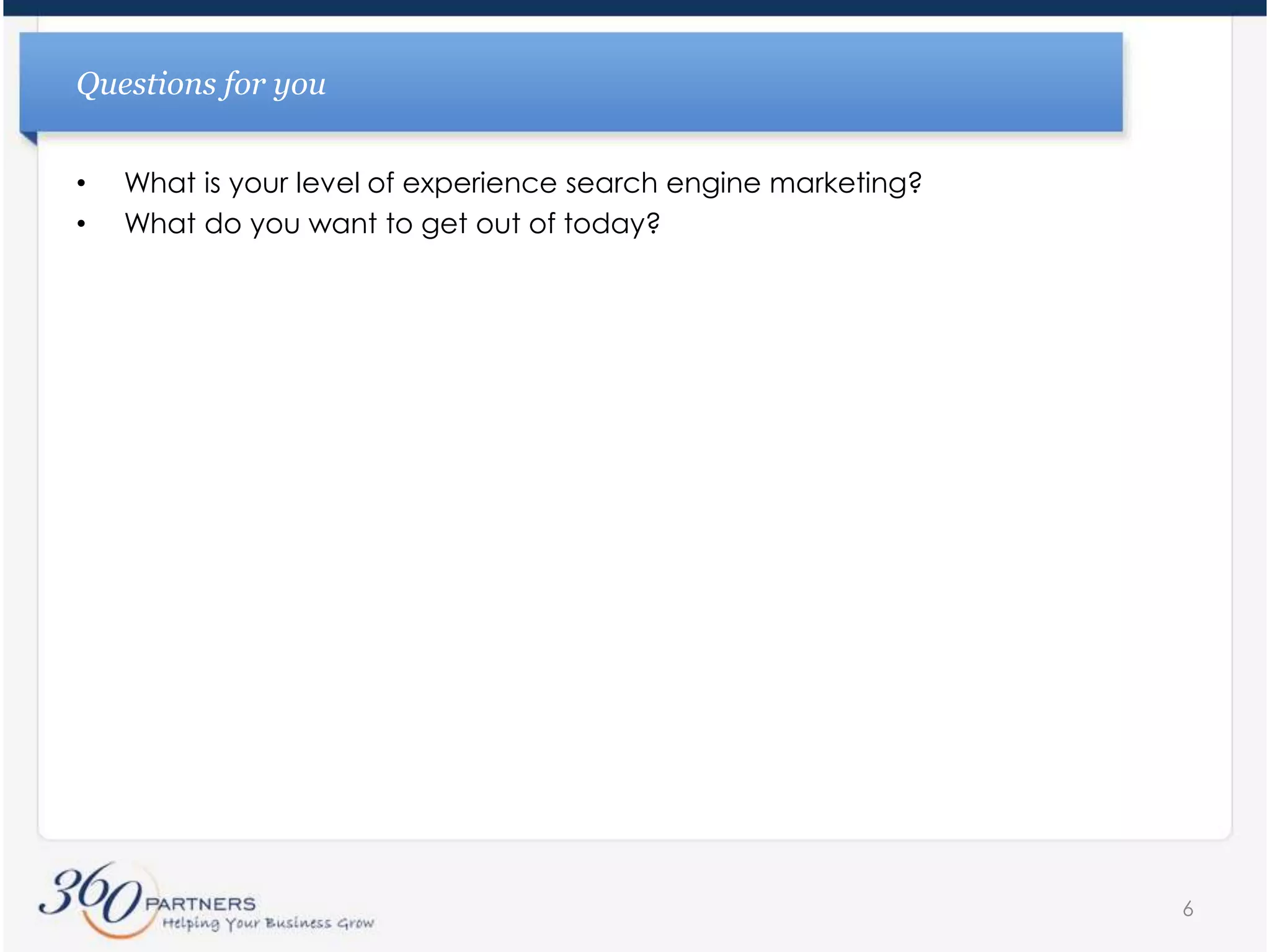Viewport: 1270px width, 952px height.
Task: Click the "Questions for you" slide title
Action: (x=201, y=84)
